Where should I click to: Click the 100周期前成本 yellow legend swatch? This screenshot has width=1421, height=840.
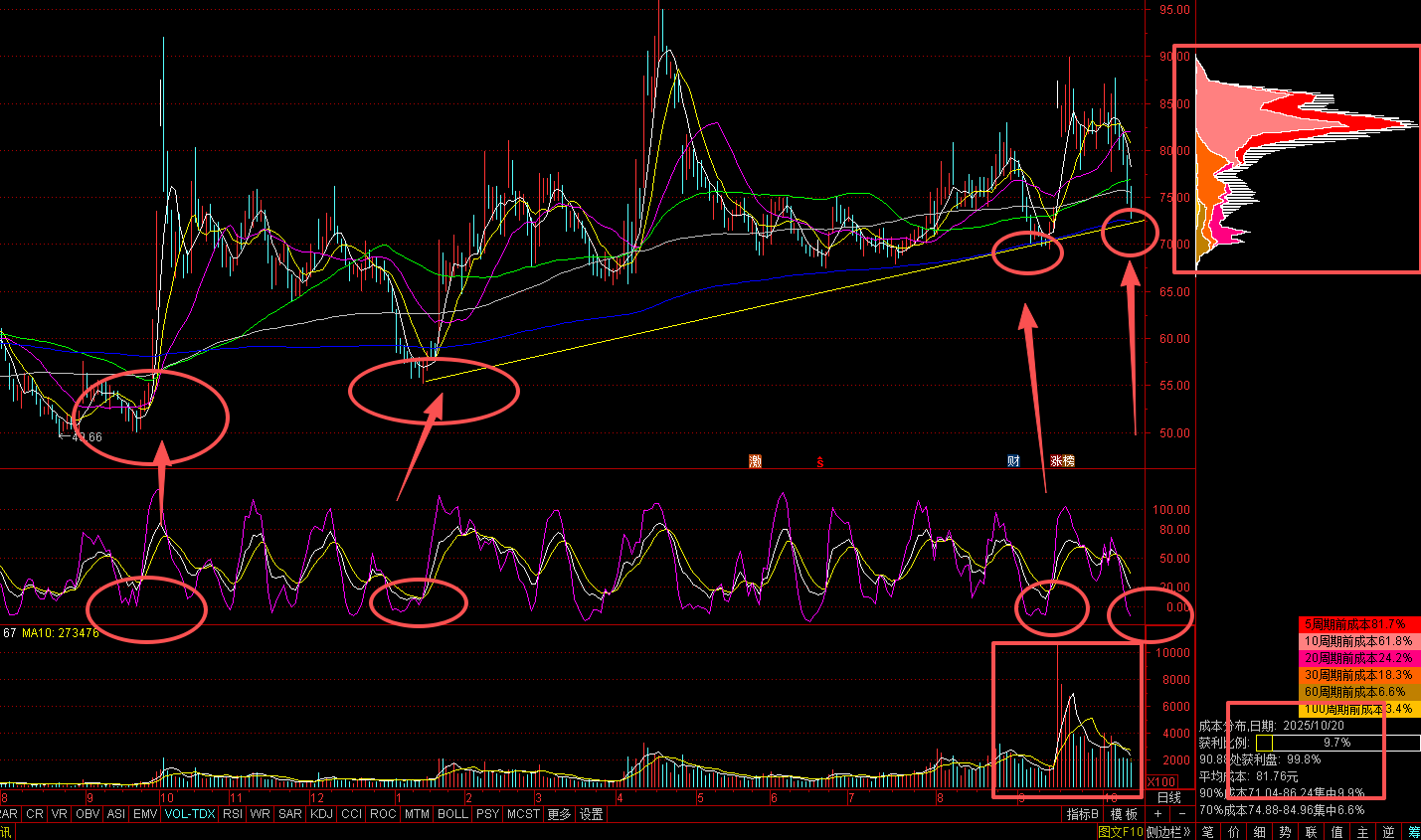(x=1358, y=709)
